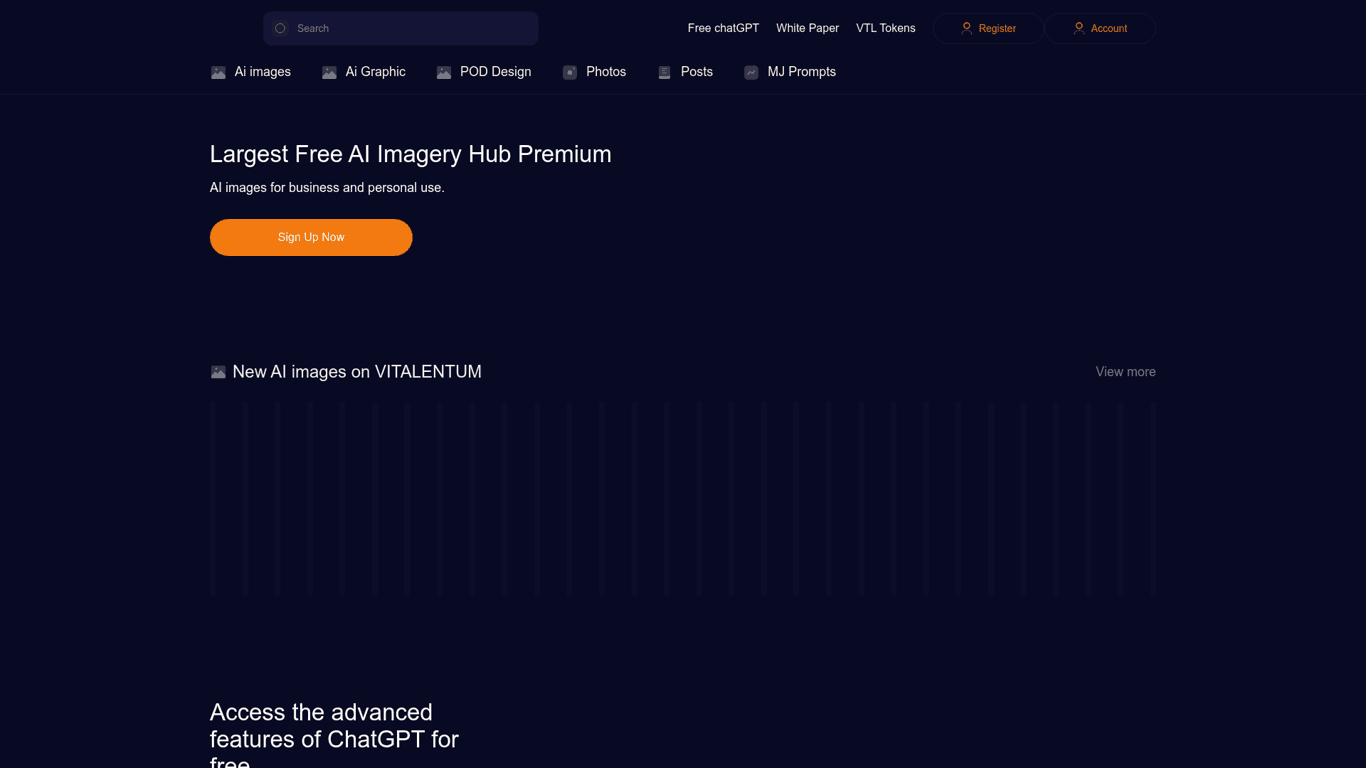Open the Free chatGPT link
The height and width of the screenshot is (768, 1366).
723,28
